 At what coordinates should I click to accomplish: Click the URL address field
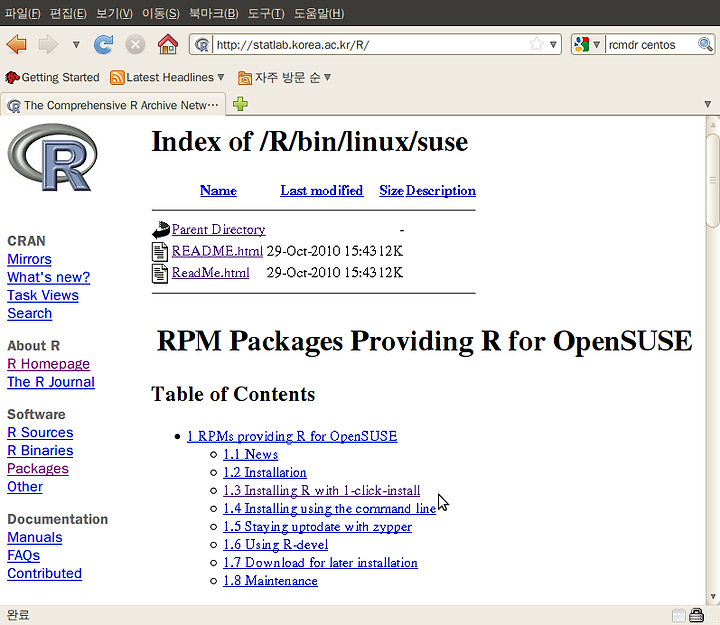click(370, 45)
